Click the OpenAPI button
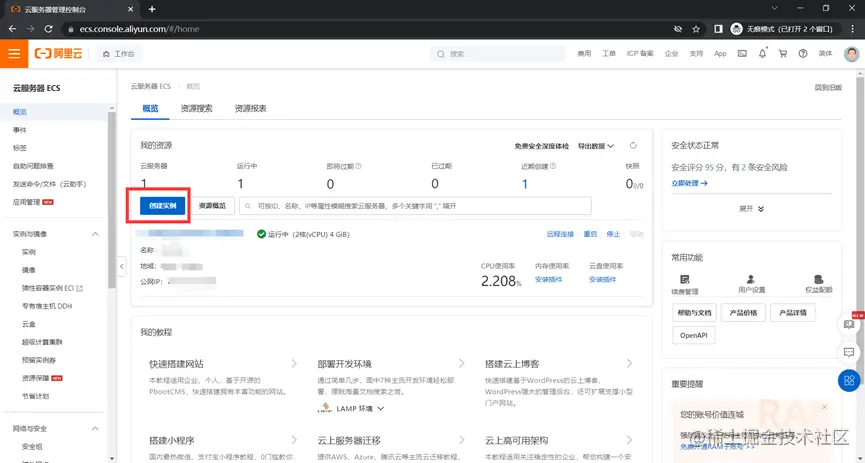Image resolution: width=865 pixels, height=463 pixels. (693, 335)
